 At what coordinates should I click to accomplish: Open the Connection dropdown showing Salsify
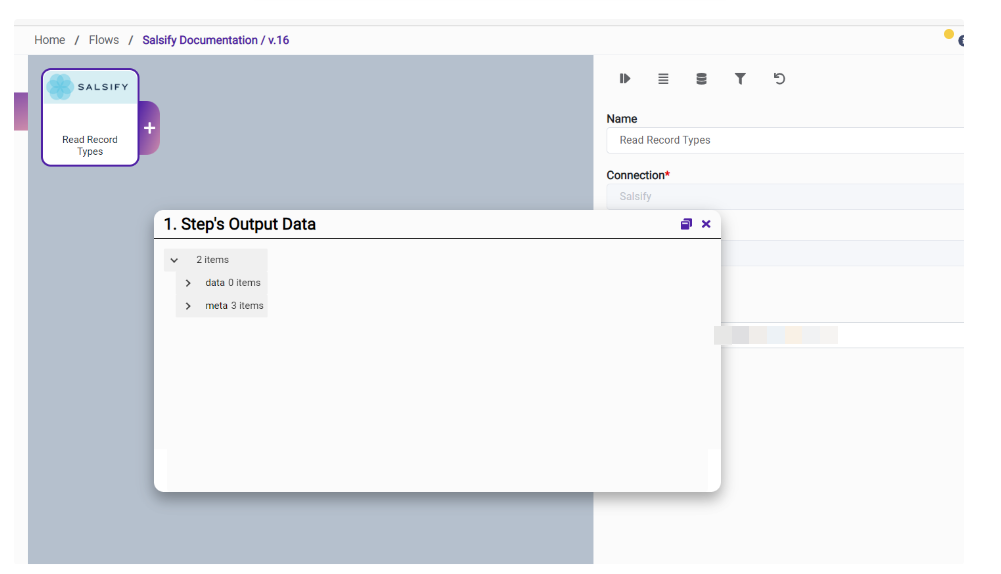[x=784, y=197]
